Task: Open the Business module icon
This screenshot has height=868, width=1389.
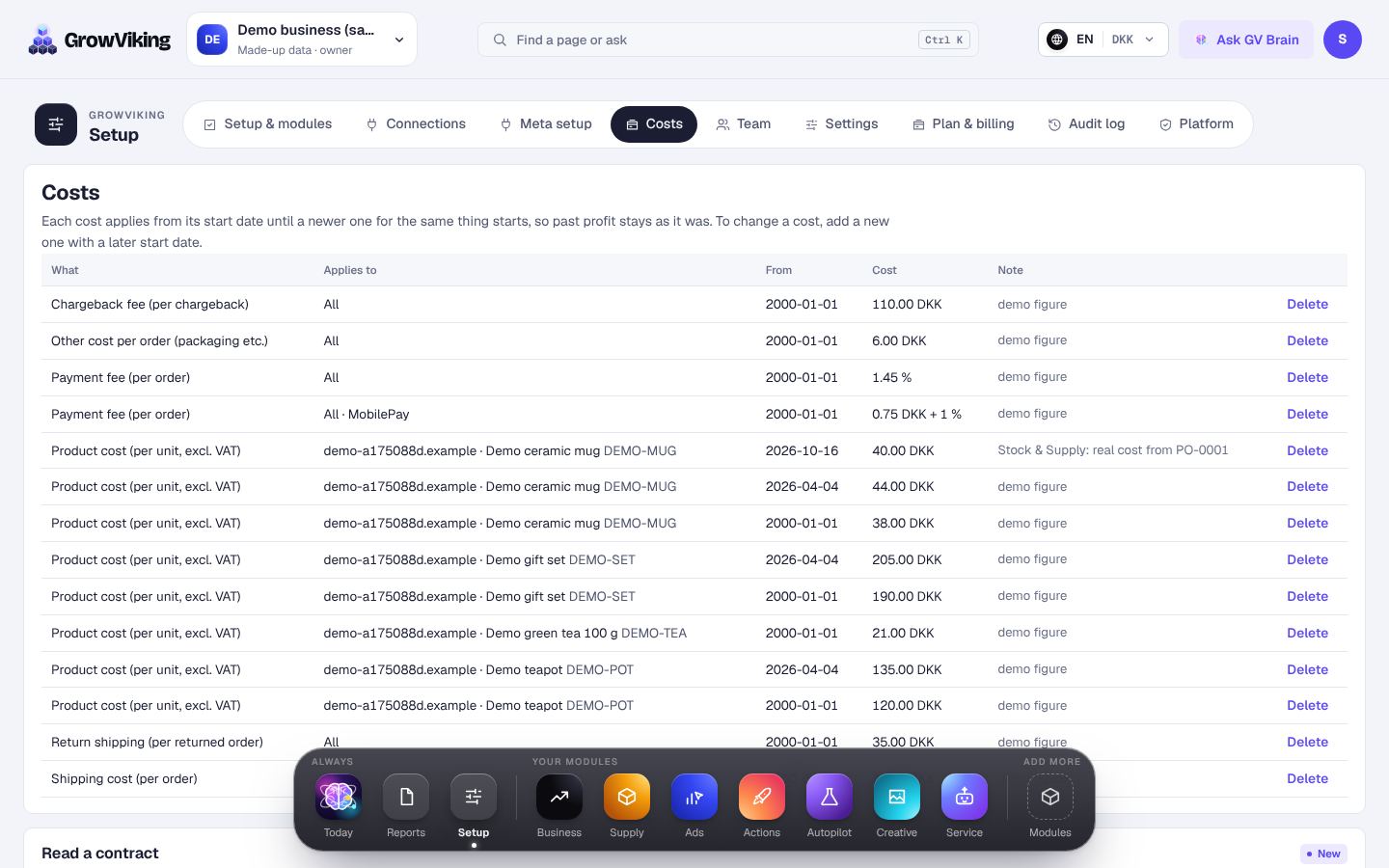Action: [559, 797]
